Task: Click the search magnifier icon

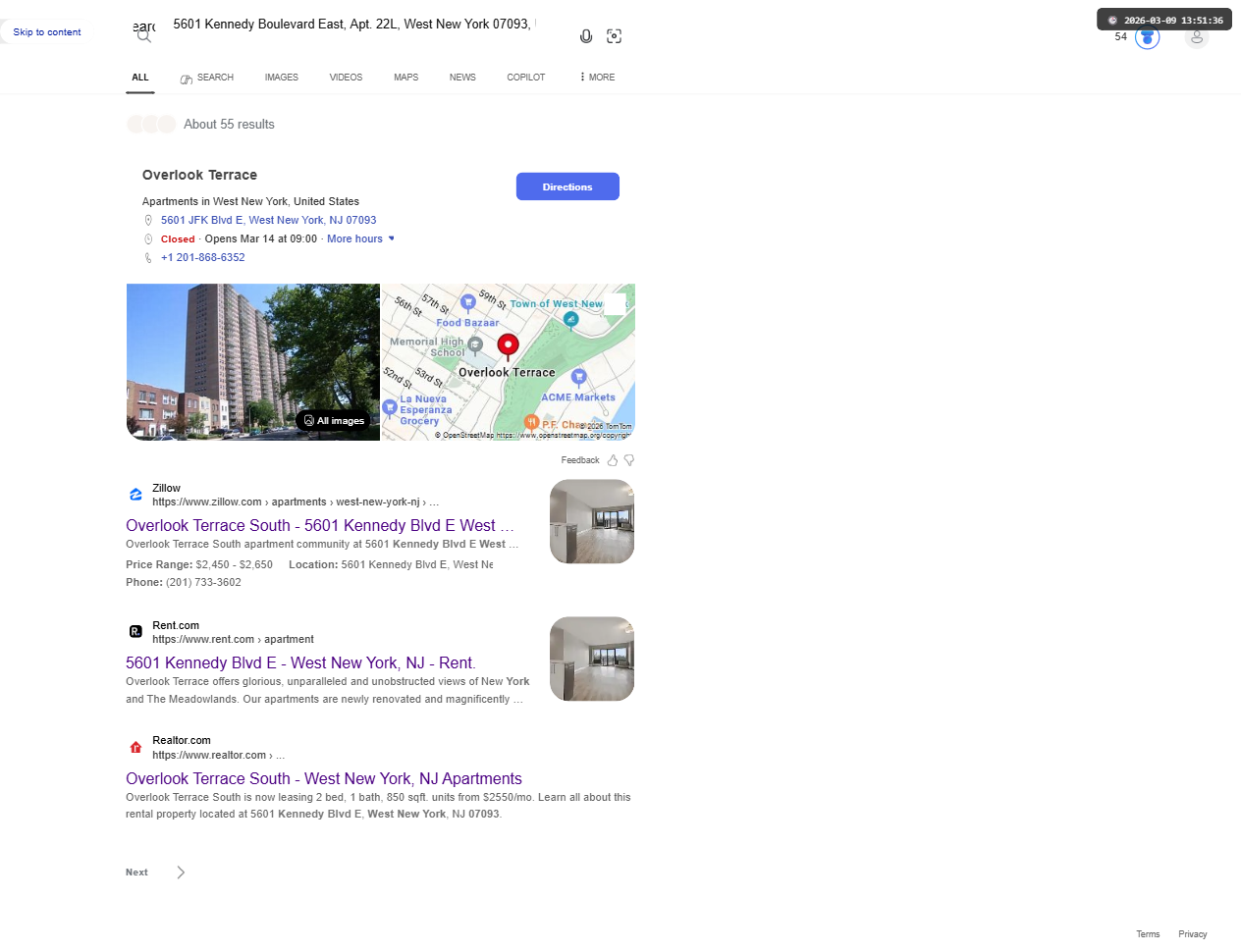Action: coord(144,35)
